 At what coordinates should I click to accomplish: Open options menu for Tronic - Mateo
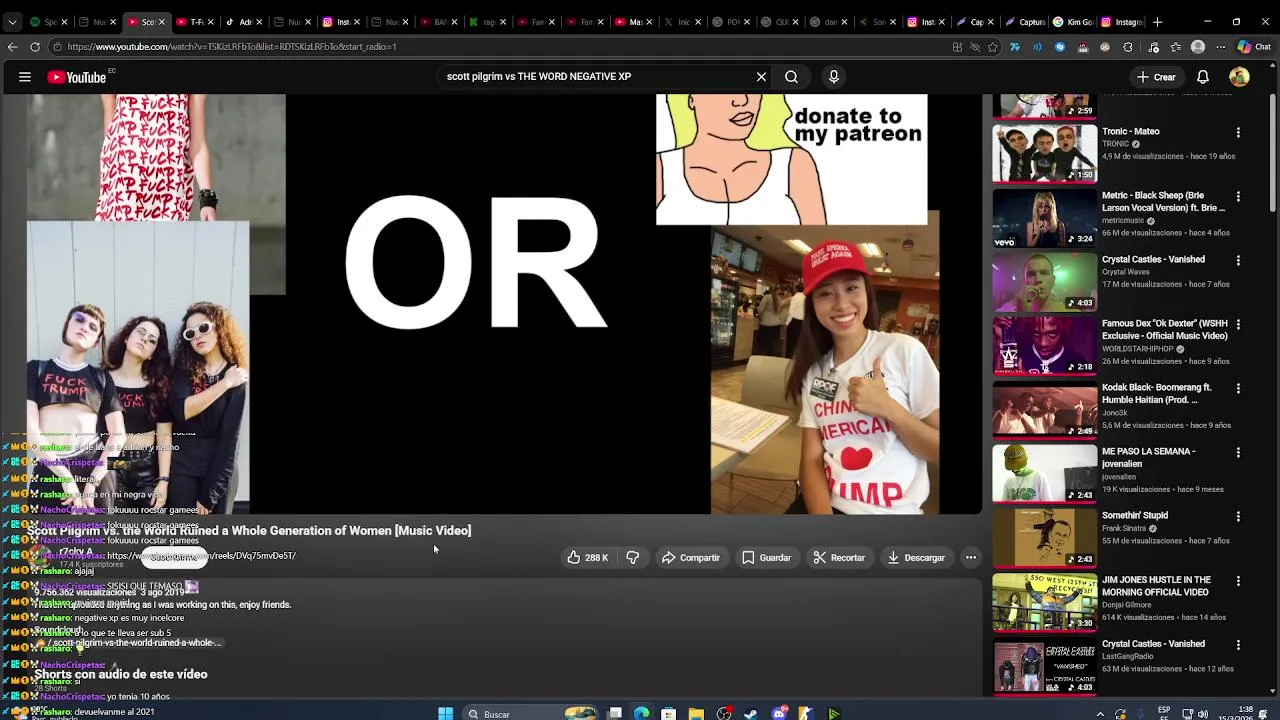[x=1238, y=132]
